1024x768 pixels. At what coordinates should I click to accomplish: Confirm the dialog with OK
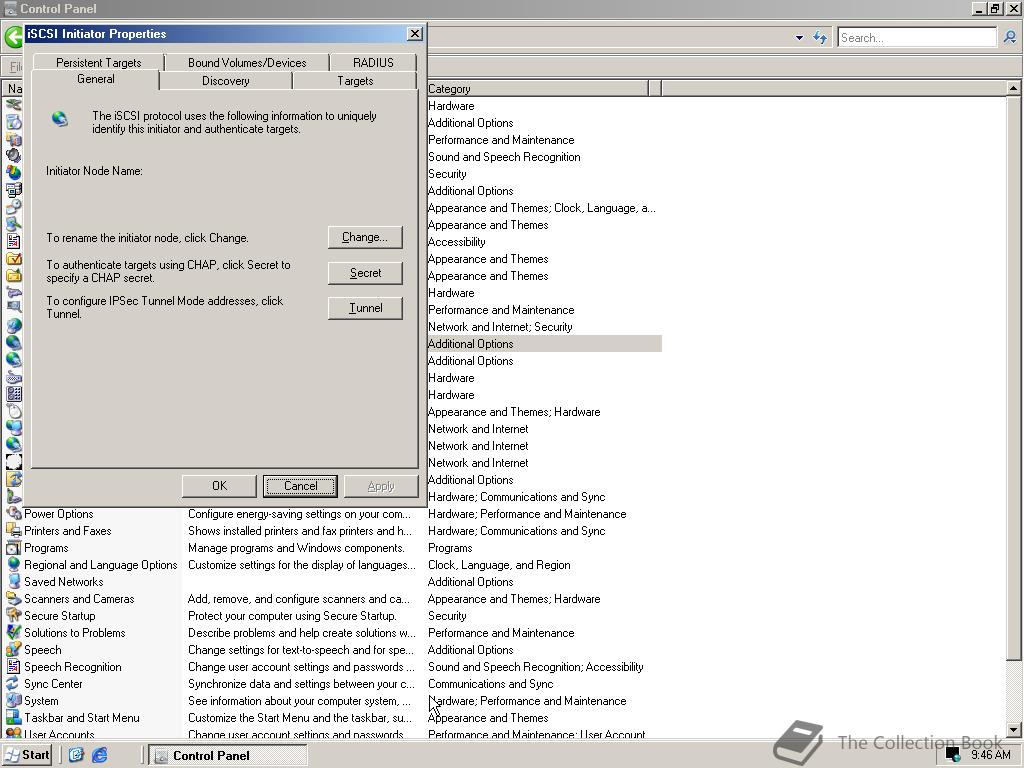pyautogui.click(x=219, y=486)
